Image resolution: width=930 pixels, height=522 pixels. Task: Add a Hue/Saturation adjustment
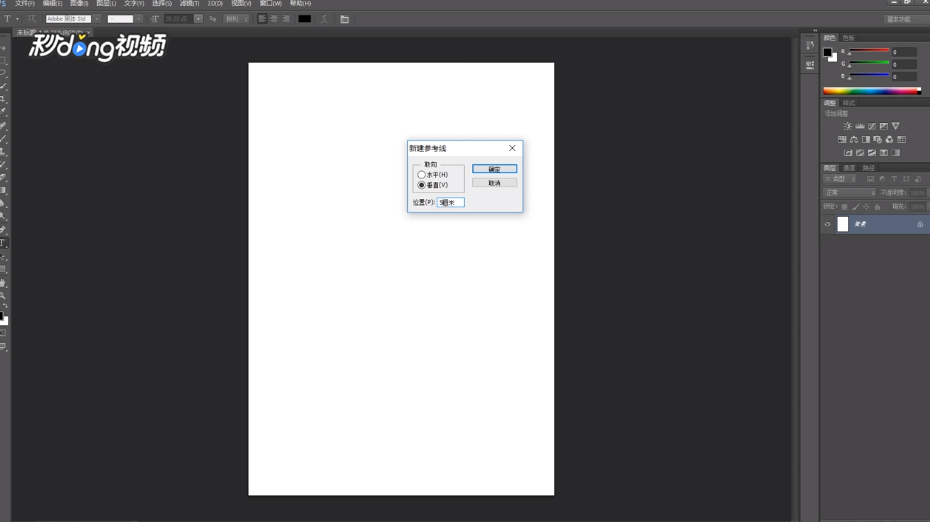[x=842, y=139]
